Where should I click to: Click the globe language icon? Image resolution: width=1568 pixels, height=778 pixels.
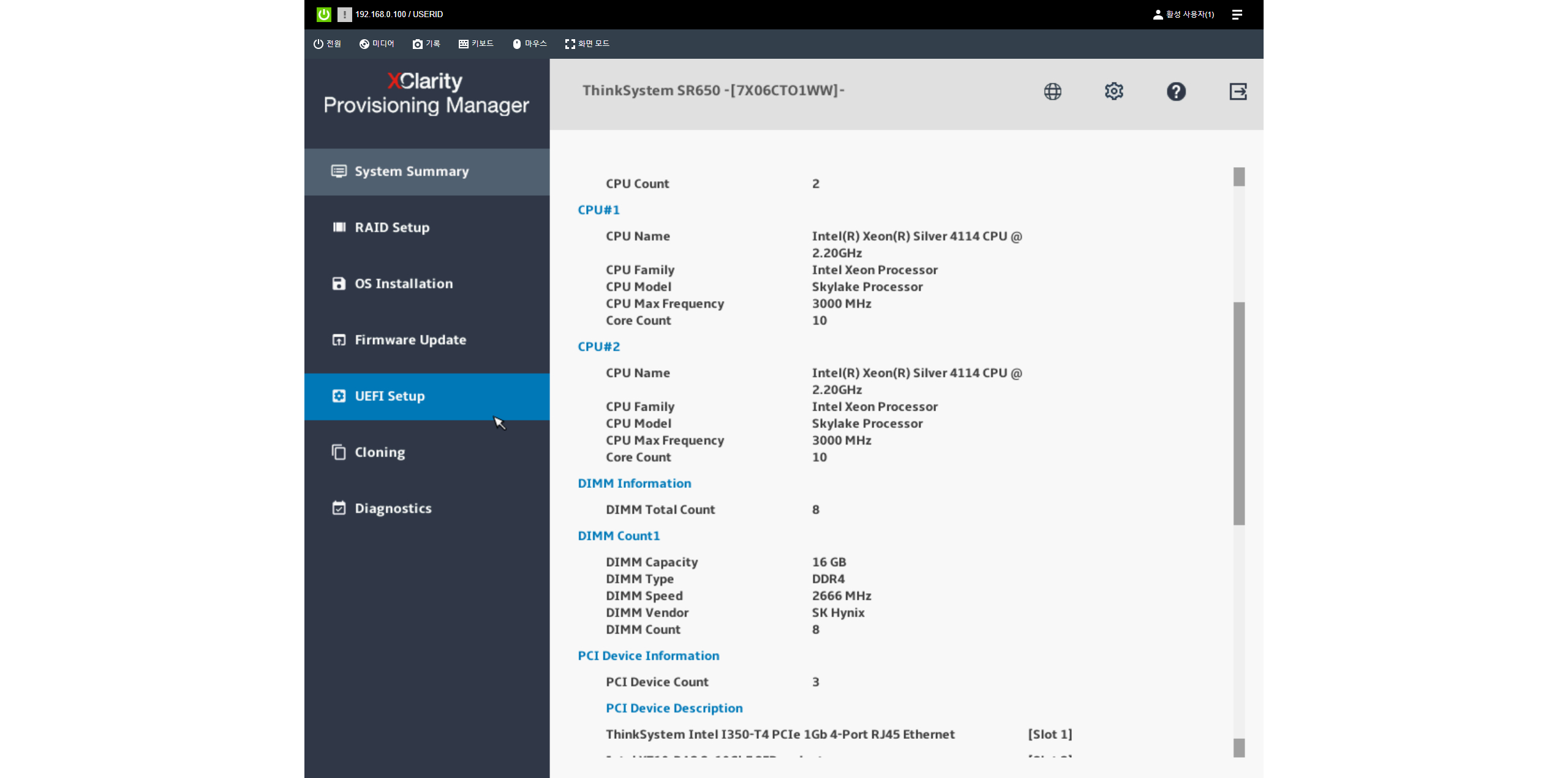tap(1052, 92)
